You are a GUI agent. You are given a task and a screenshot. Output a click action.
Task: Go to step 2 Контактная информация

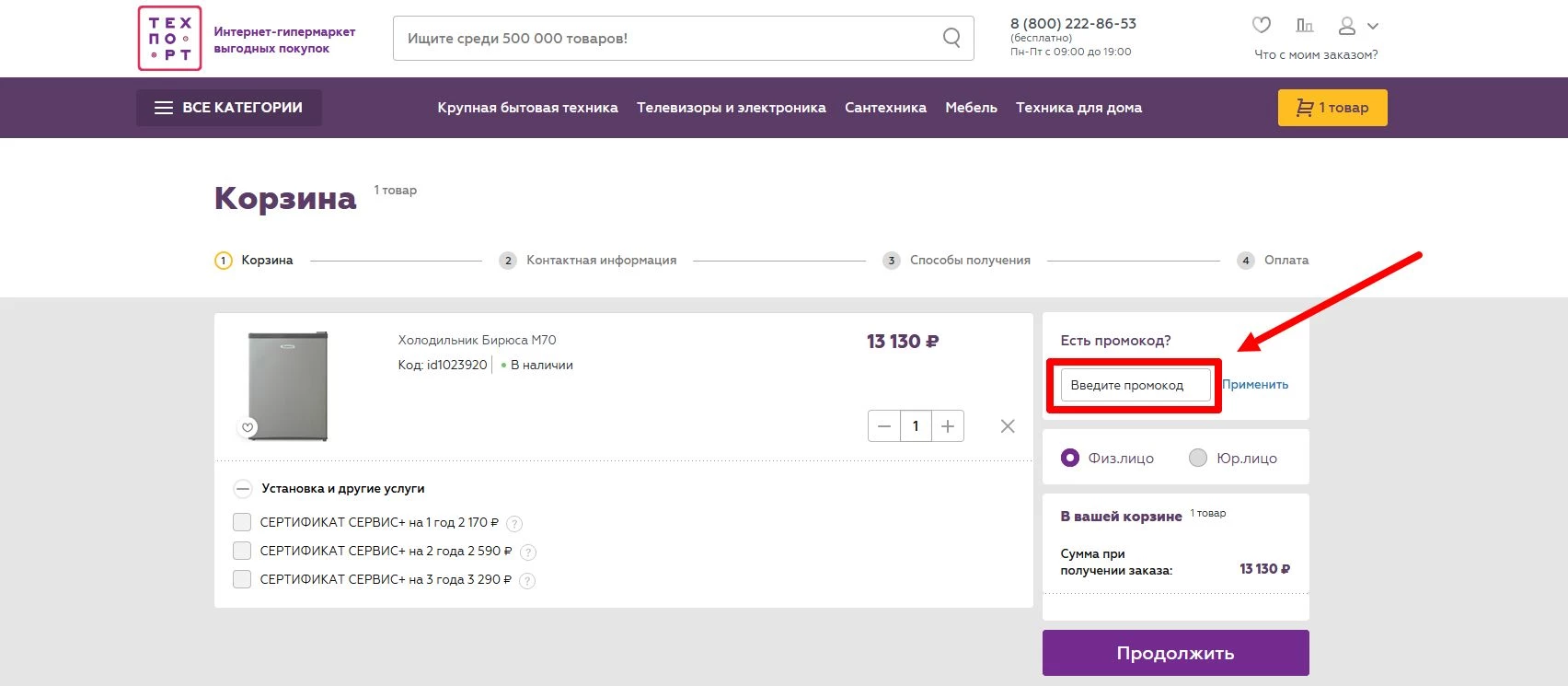[x=587, y=261]
